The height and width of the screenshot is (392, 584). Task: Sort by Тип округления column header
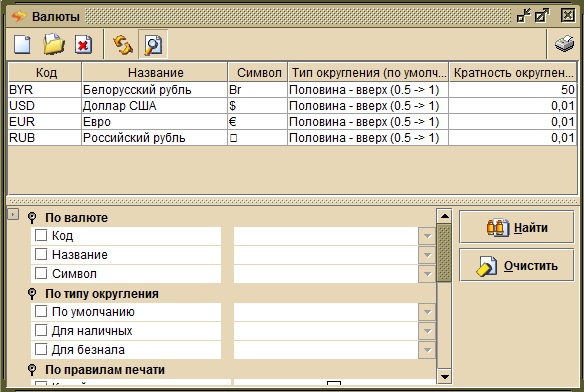tap(368, 72)
